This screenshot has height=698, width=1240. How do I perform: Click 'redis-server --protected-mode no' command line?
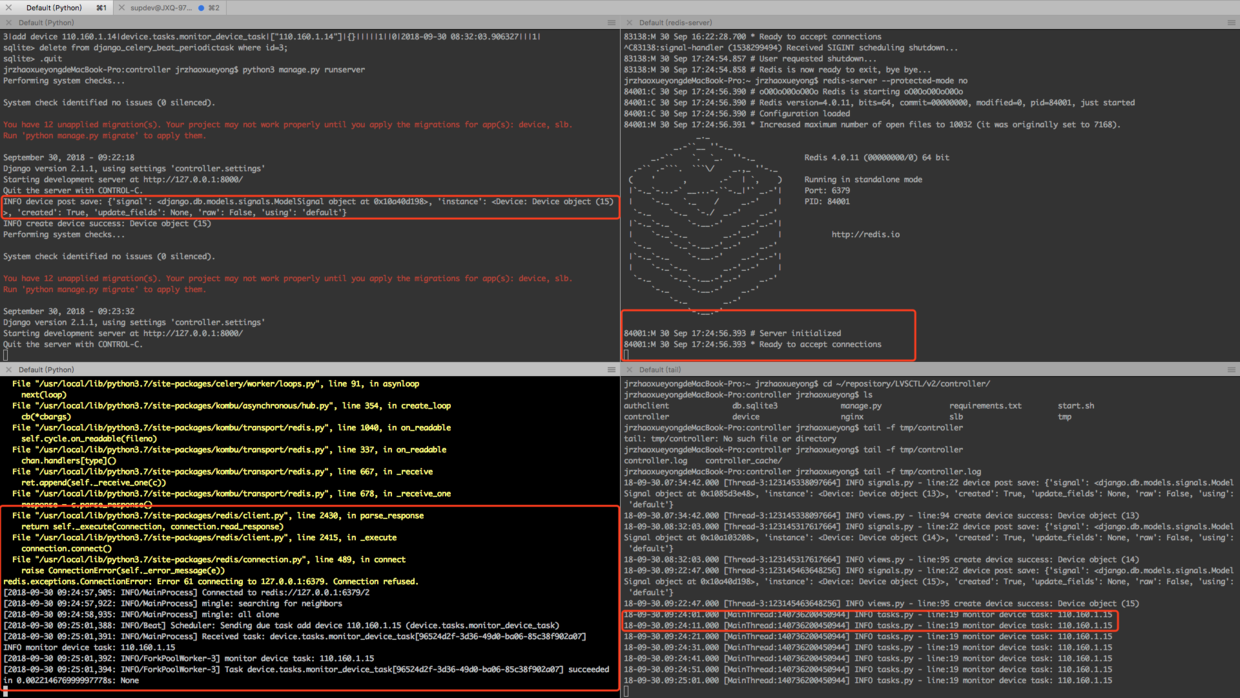point(796,80)
